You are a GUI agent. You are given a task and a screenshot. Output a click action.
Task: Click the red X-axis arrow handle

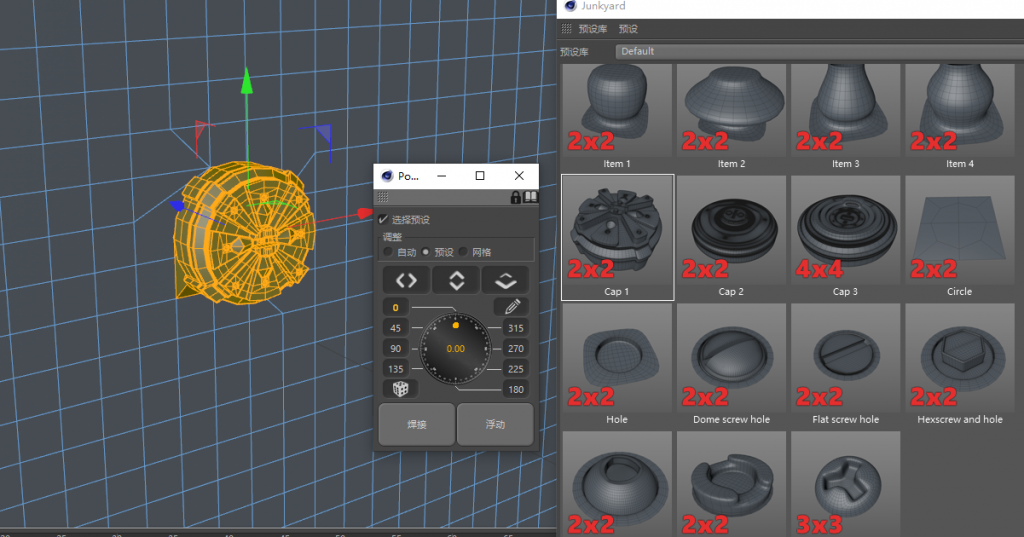(x=364, y=213)
